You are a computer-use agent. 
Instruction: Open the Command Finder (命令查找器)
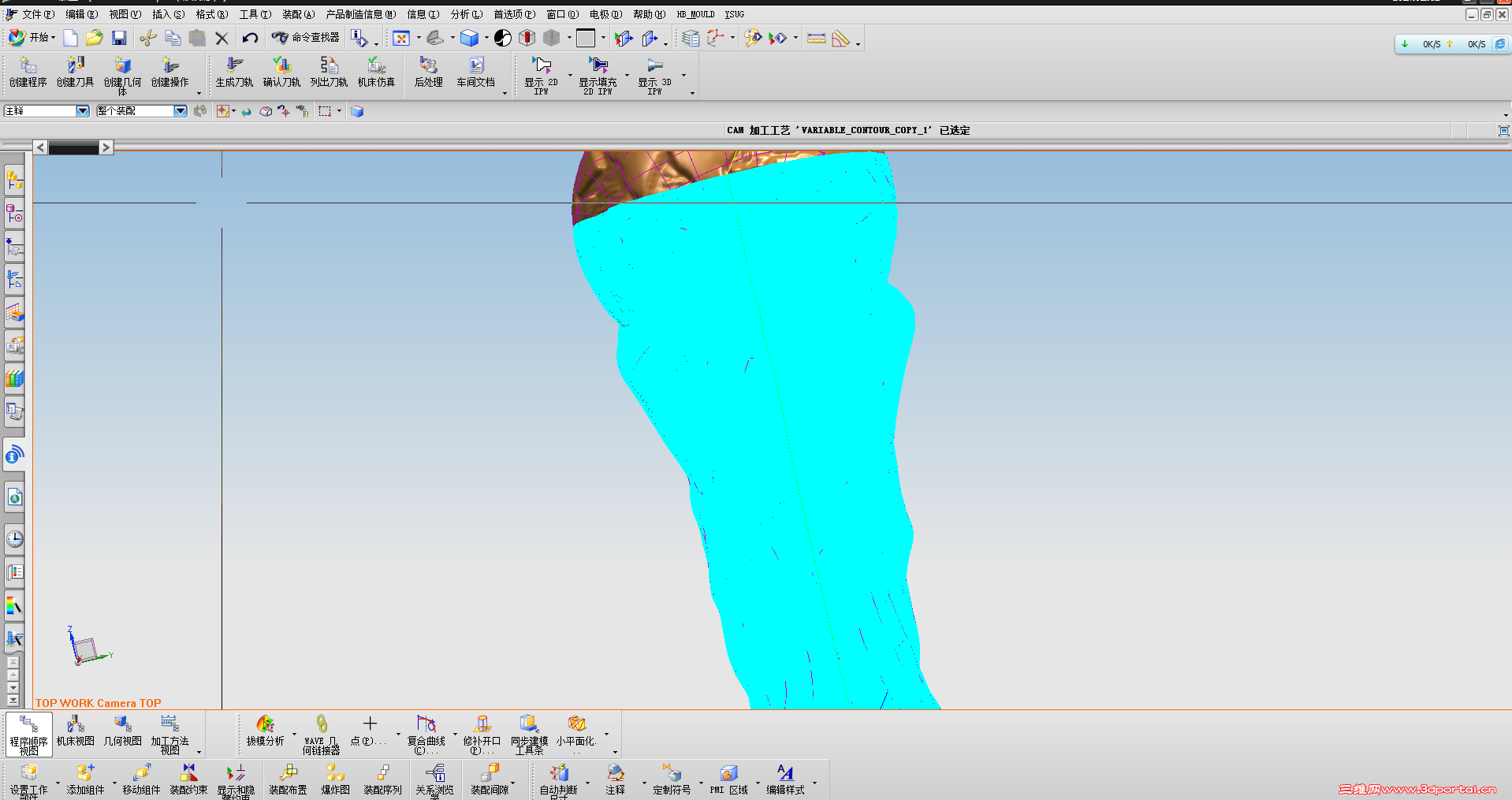pyautogui.click(x=306, y=38)
